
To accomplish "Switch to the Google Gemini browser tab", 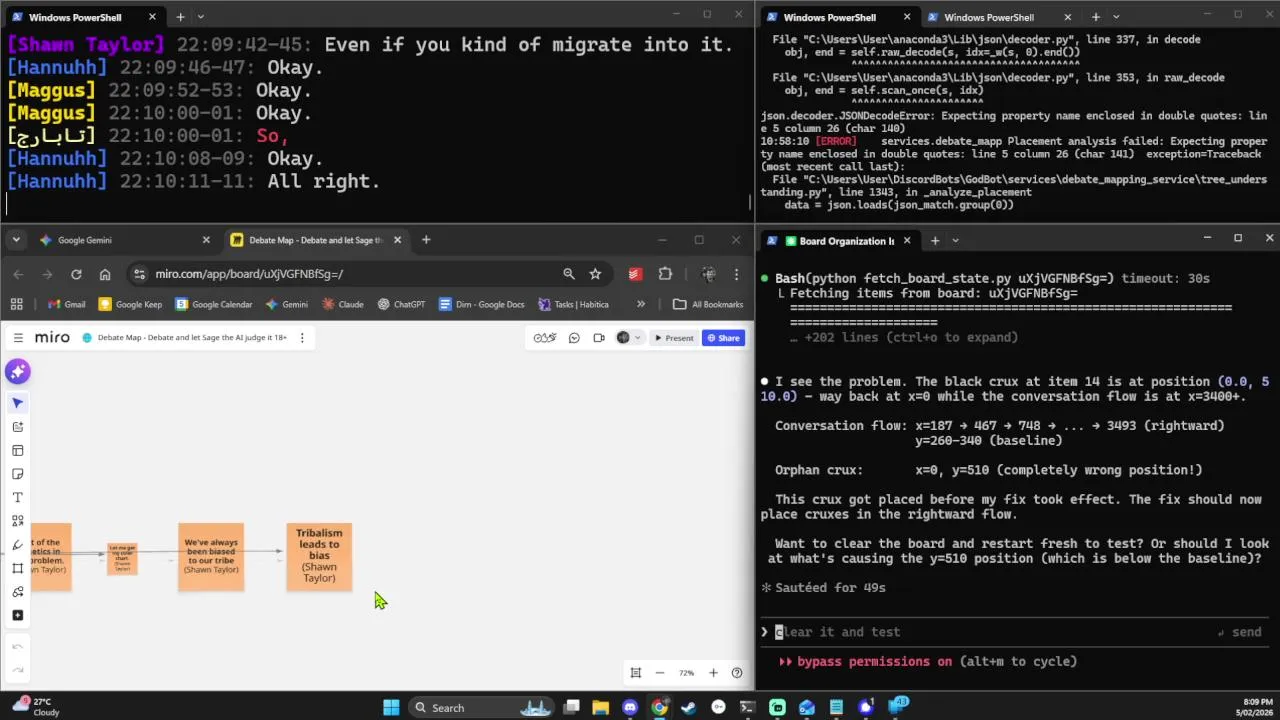I will [x=125, y=240].
